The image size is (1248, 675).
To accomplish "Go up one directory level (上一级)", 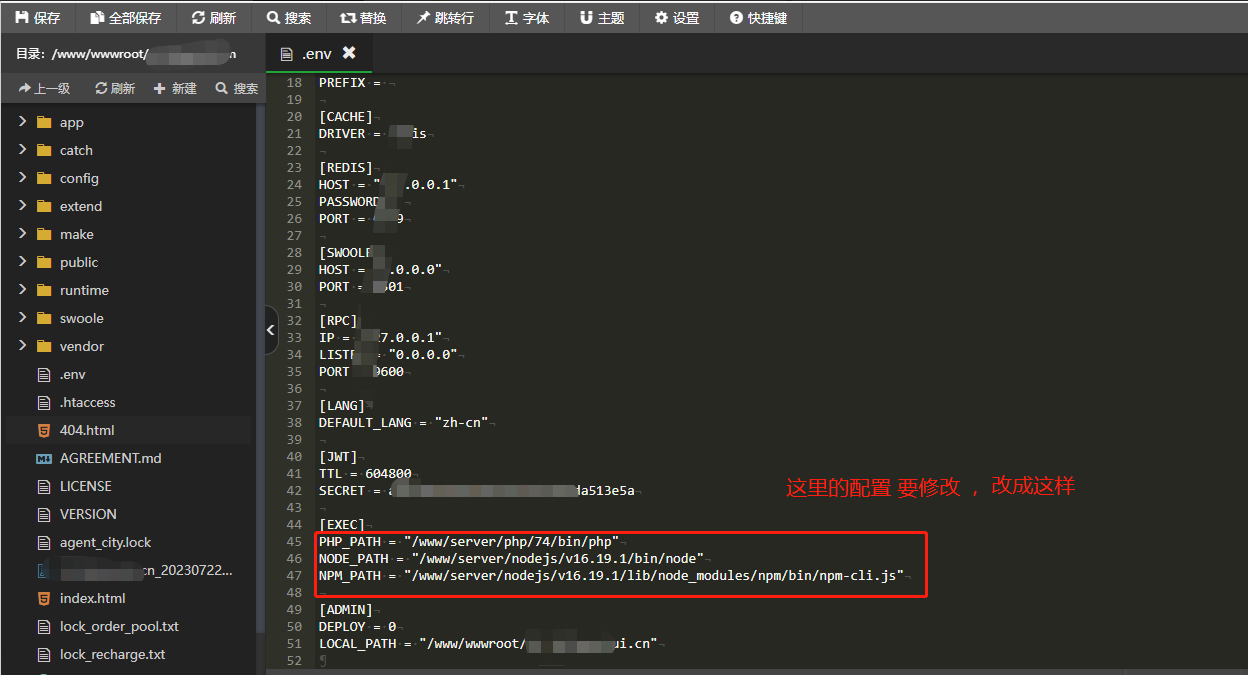I will point(44,88).
